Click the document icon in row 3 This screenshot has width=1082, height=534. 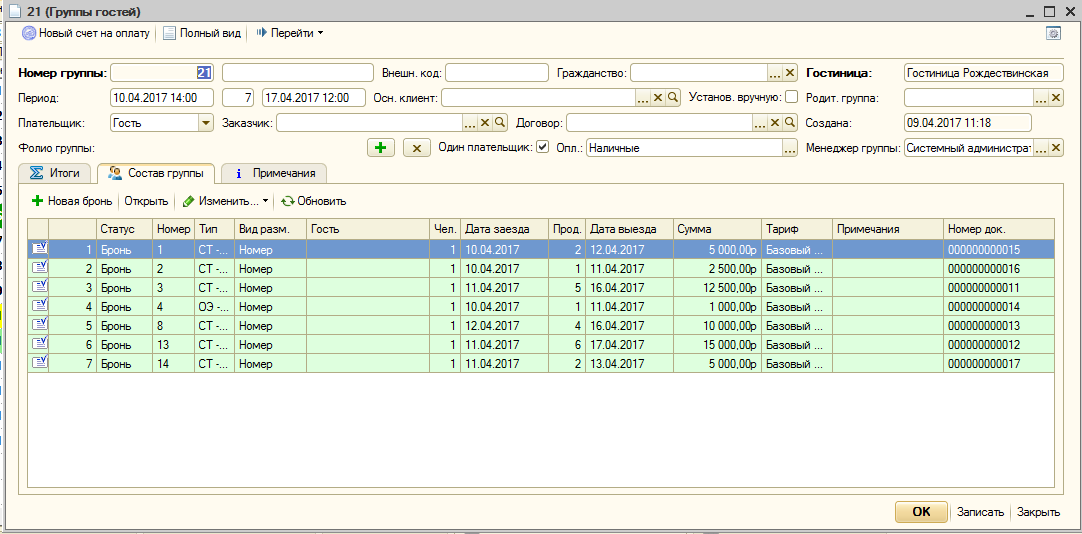click(39, 287)
